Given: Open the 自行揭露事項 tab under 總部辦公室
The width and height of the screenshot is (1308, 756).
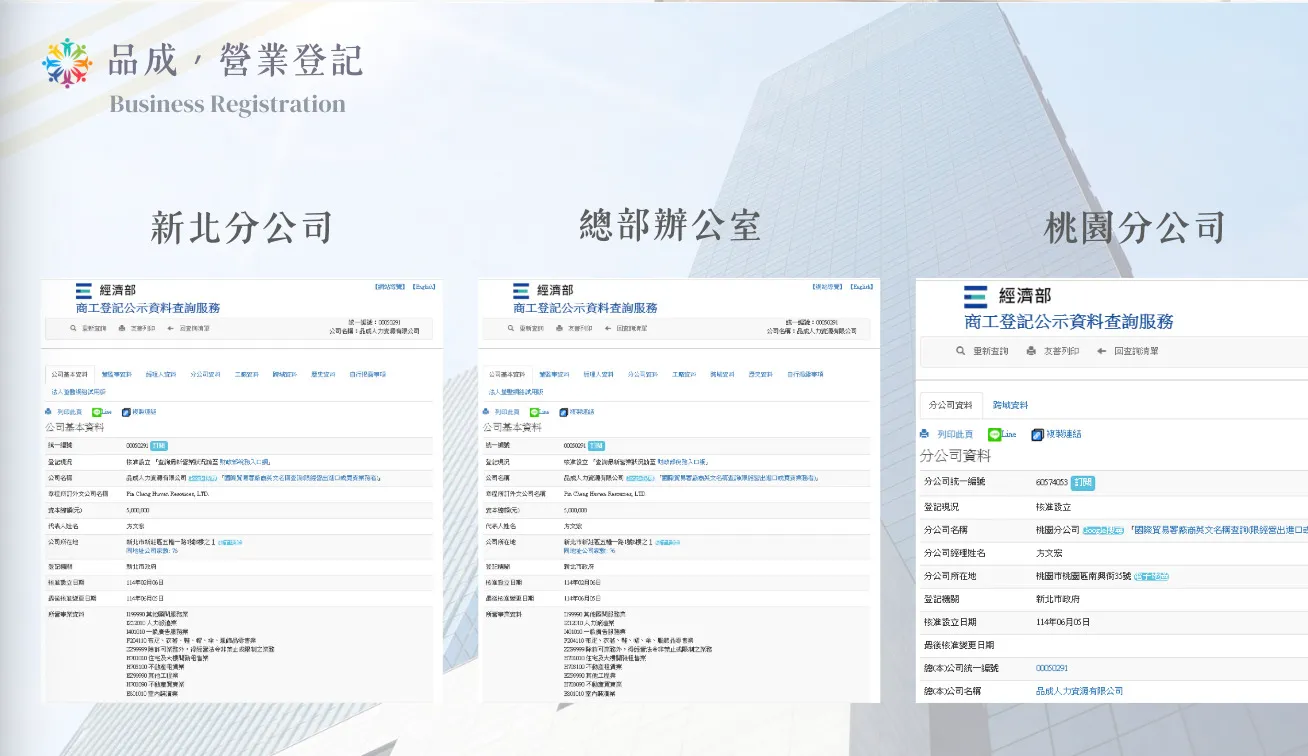Looking at the screenshot, I should (x=805, y=374).
